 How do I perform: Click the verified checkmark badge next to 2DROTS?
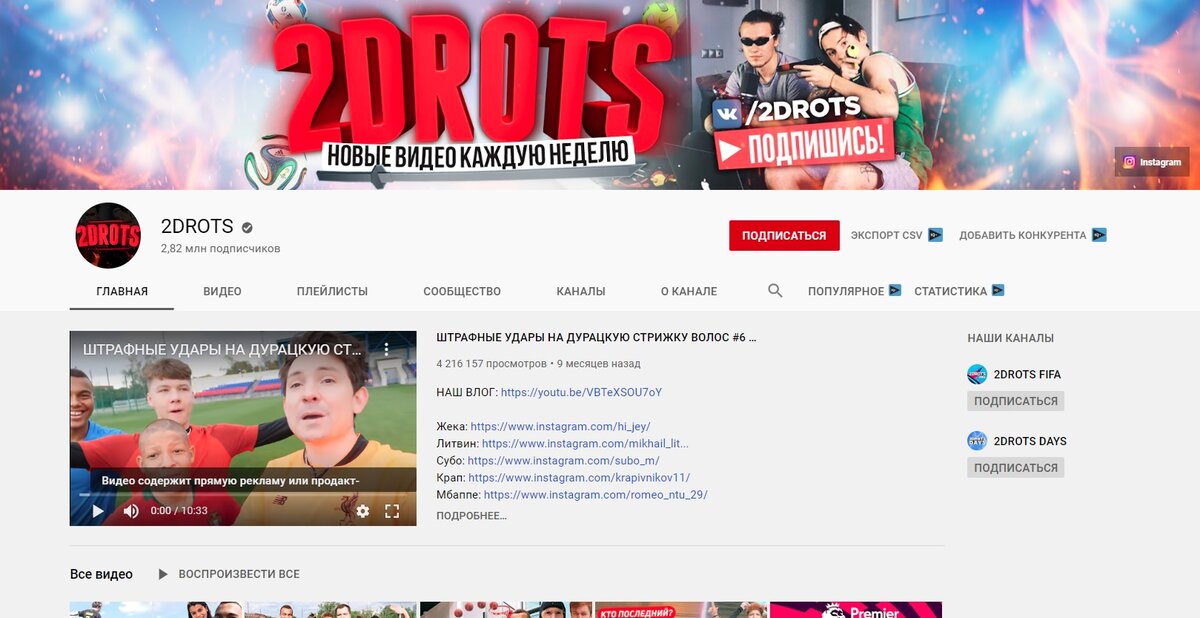tap(247, 227)
